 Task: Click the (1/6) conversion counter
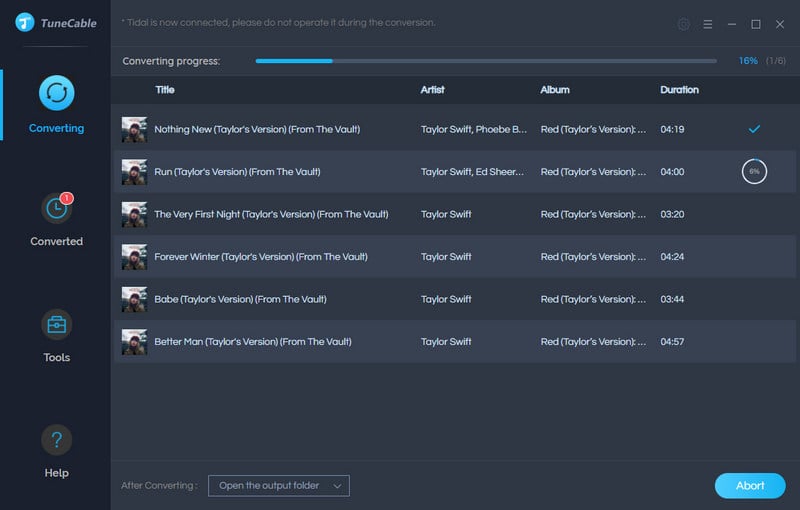point(776,61)
